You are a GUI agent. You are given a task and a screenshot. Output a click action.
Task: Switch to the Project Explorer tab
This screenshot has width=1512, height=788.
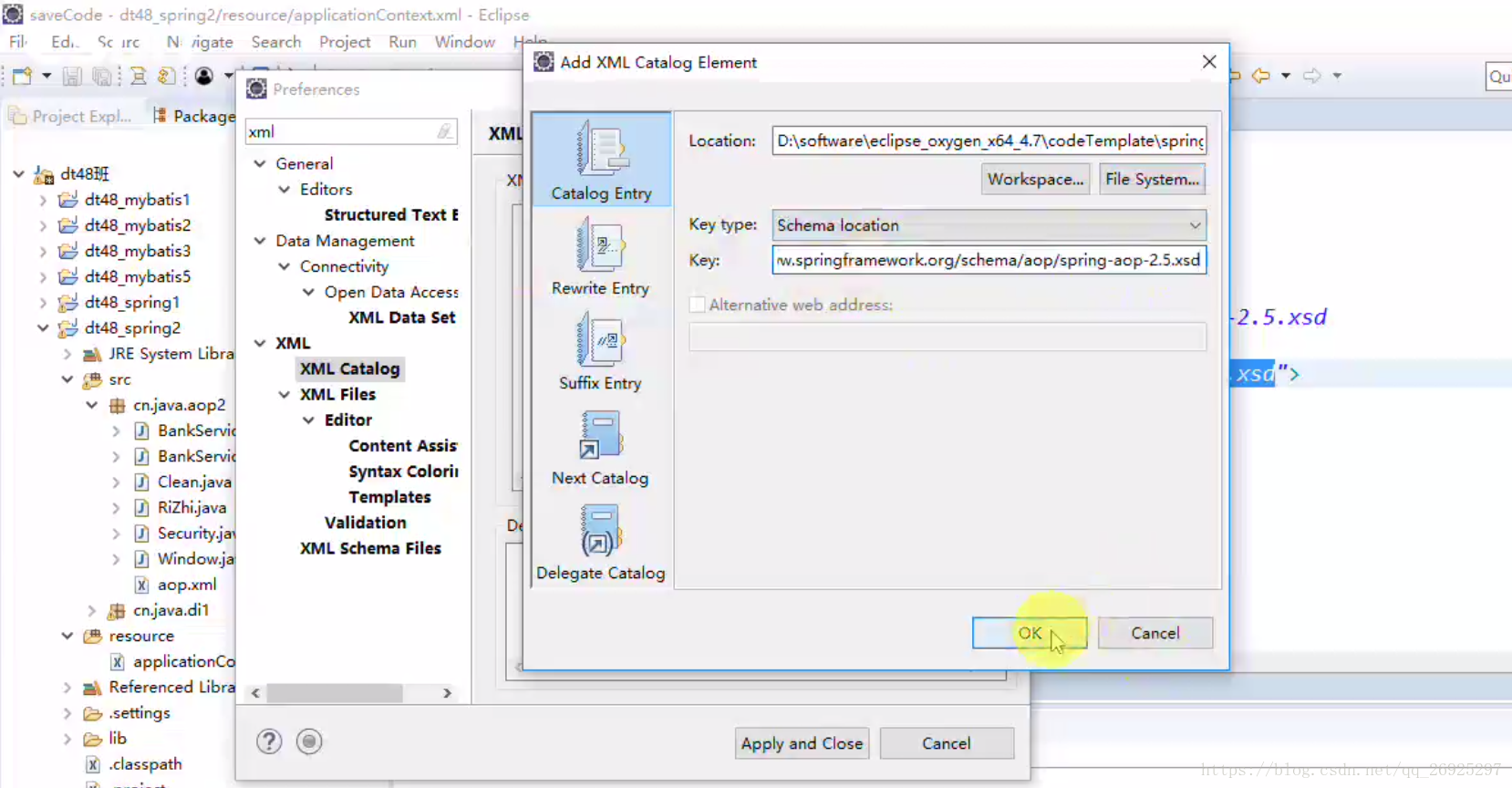click(71, 116)
